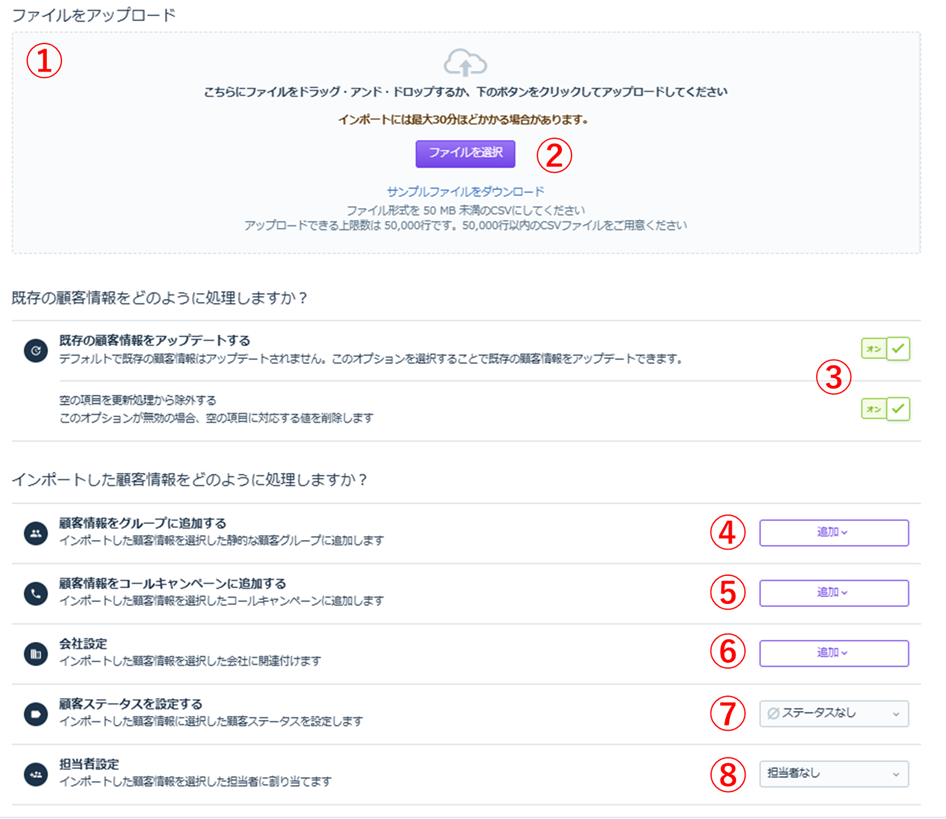Viewport: 946px width, 819px height.
Task: Click the 担当者設定 title text
Action: [x=89, y=765]
